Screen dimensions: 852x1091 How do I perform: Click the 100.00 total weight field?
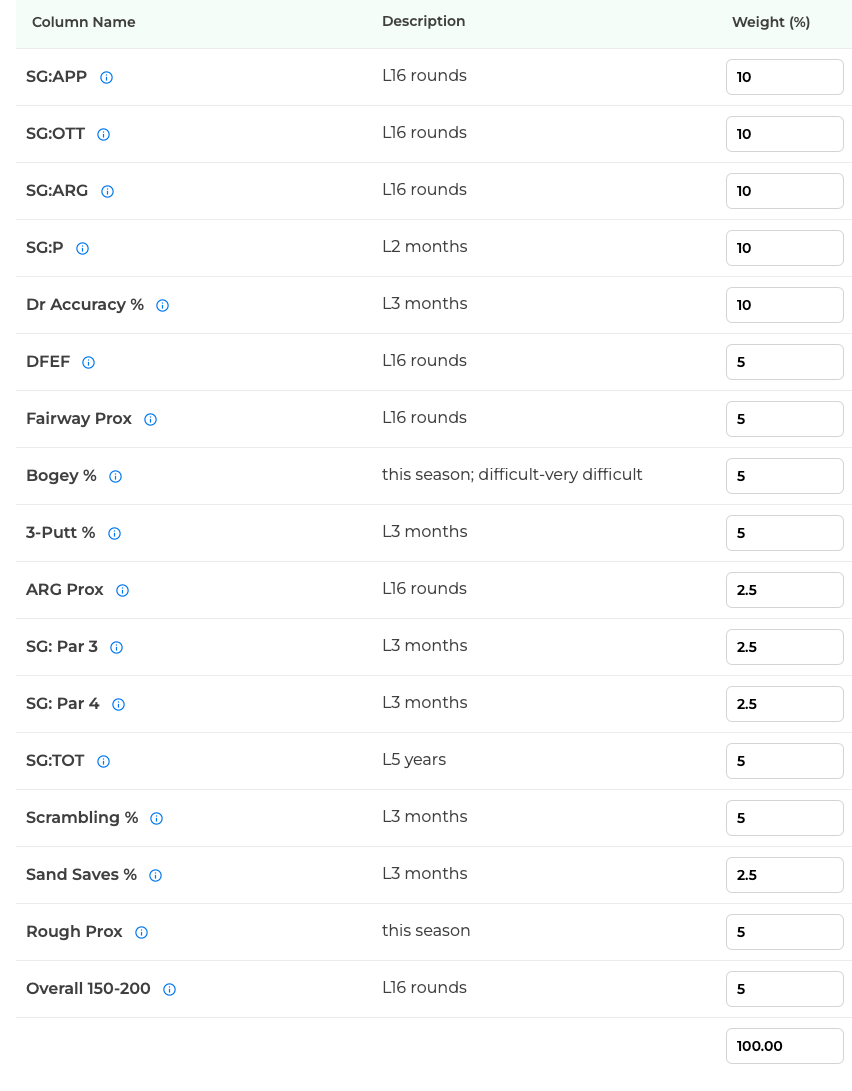coord(785,1046)
